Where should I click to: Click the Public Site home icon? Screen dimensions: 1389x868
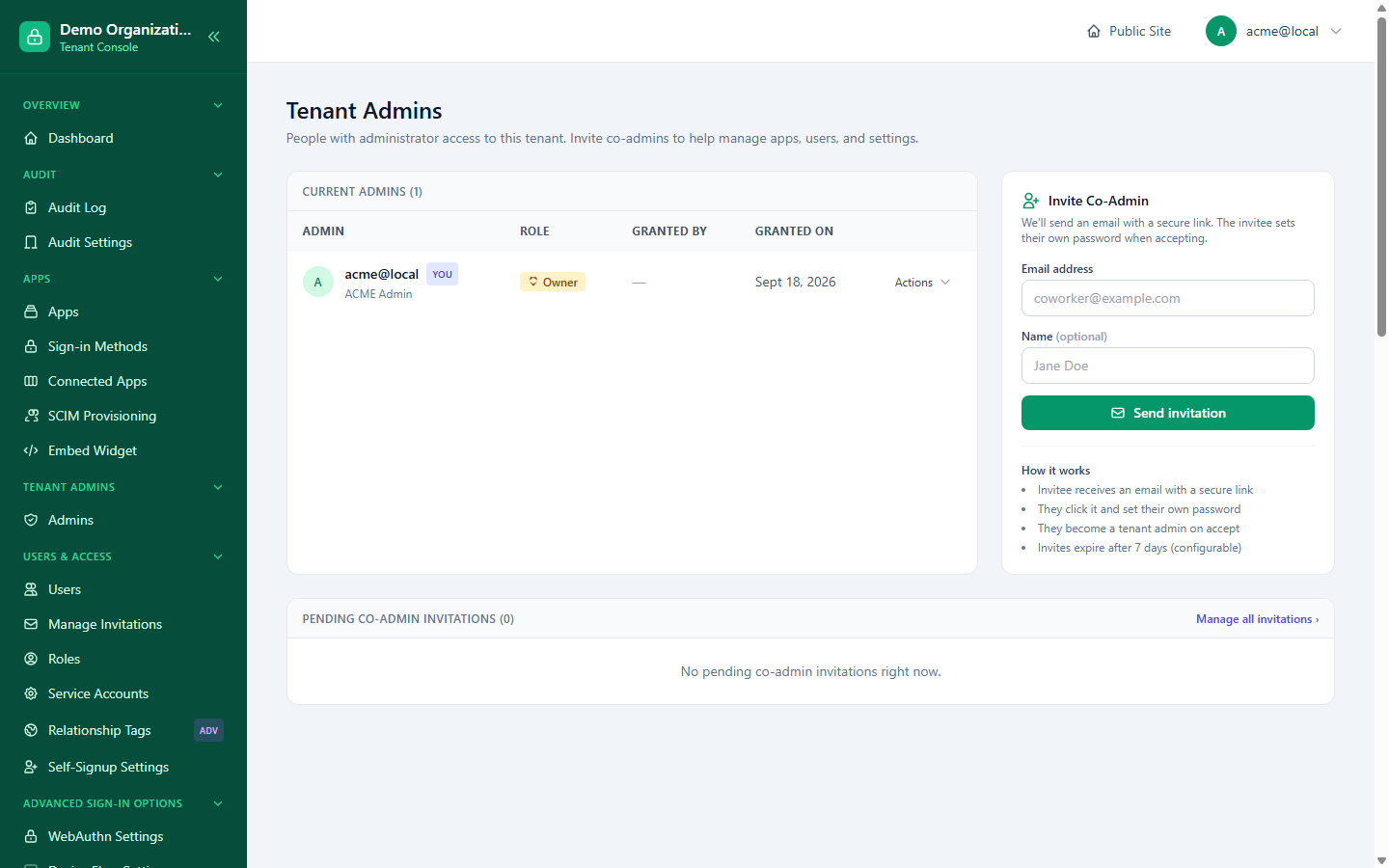pos(1094,31)
